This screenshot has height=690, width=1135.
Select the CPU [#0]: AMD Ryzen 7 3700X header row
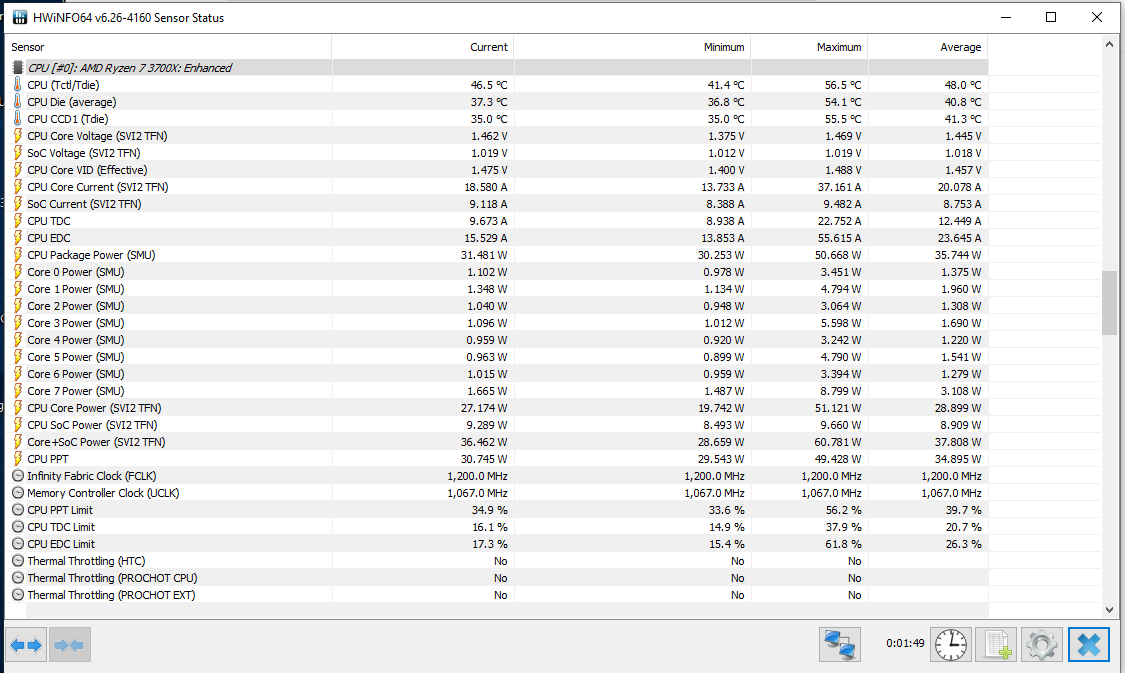point(497,68)
